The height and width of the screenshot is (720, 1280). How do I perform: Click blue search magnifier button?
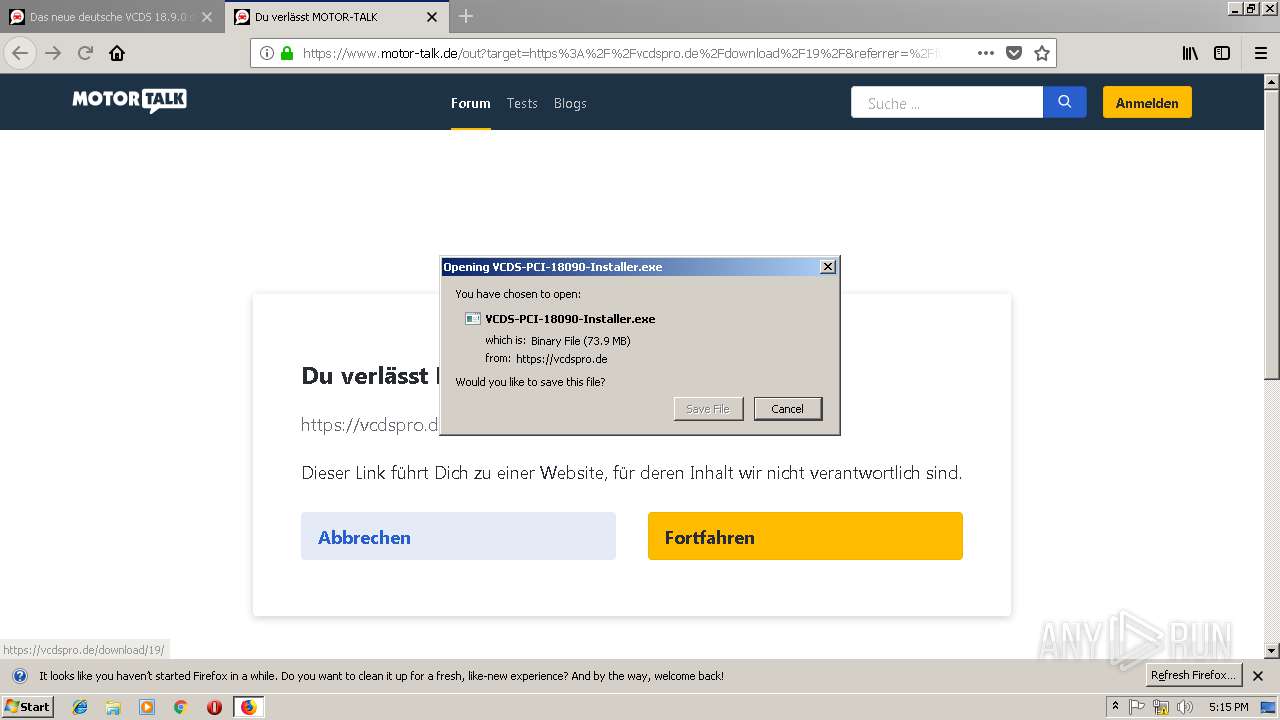[x=1064, y=102]
